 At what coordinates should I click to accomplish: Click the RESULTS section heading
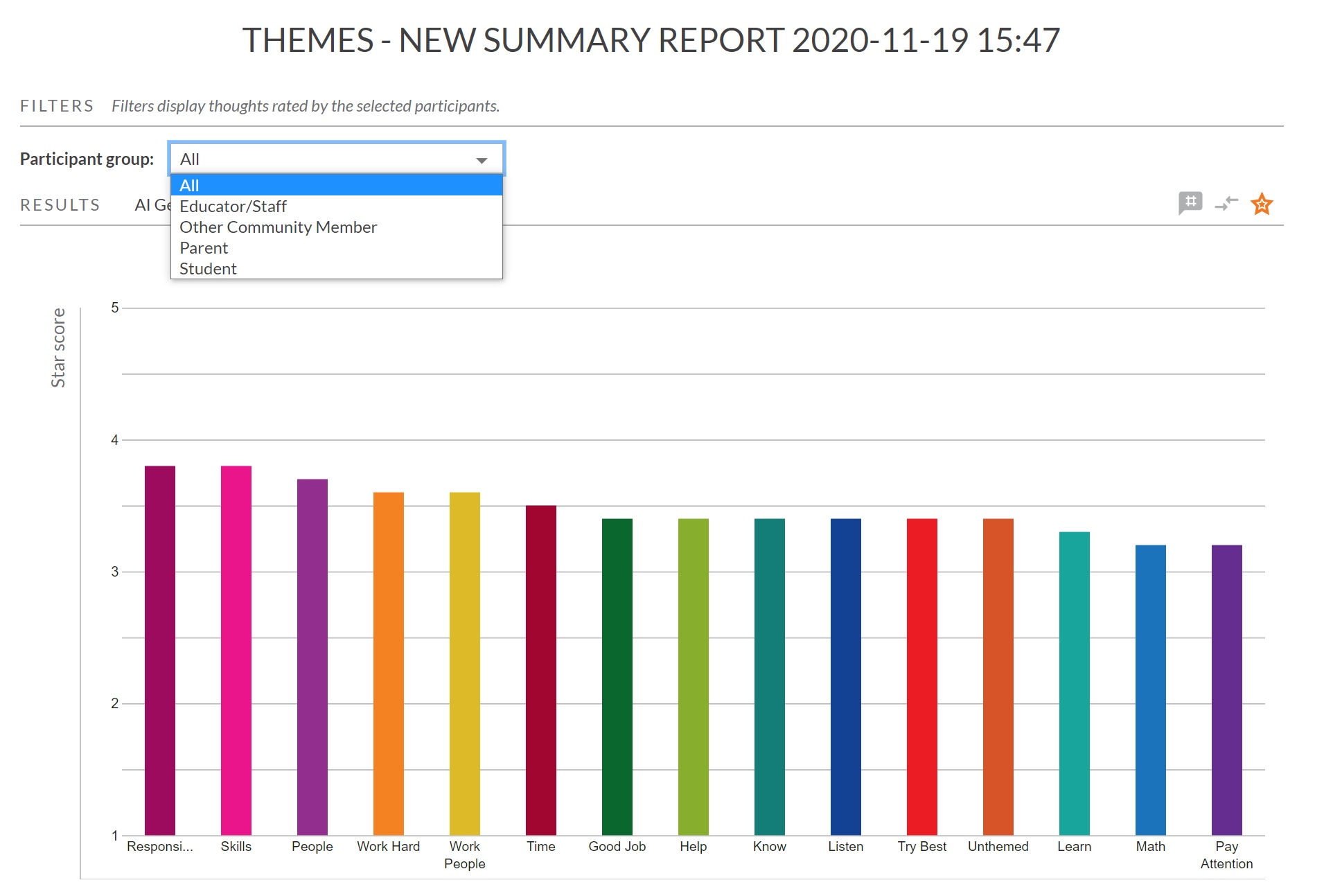click(x=60, y=205)
